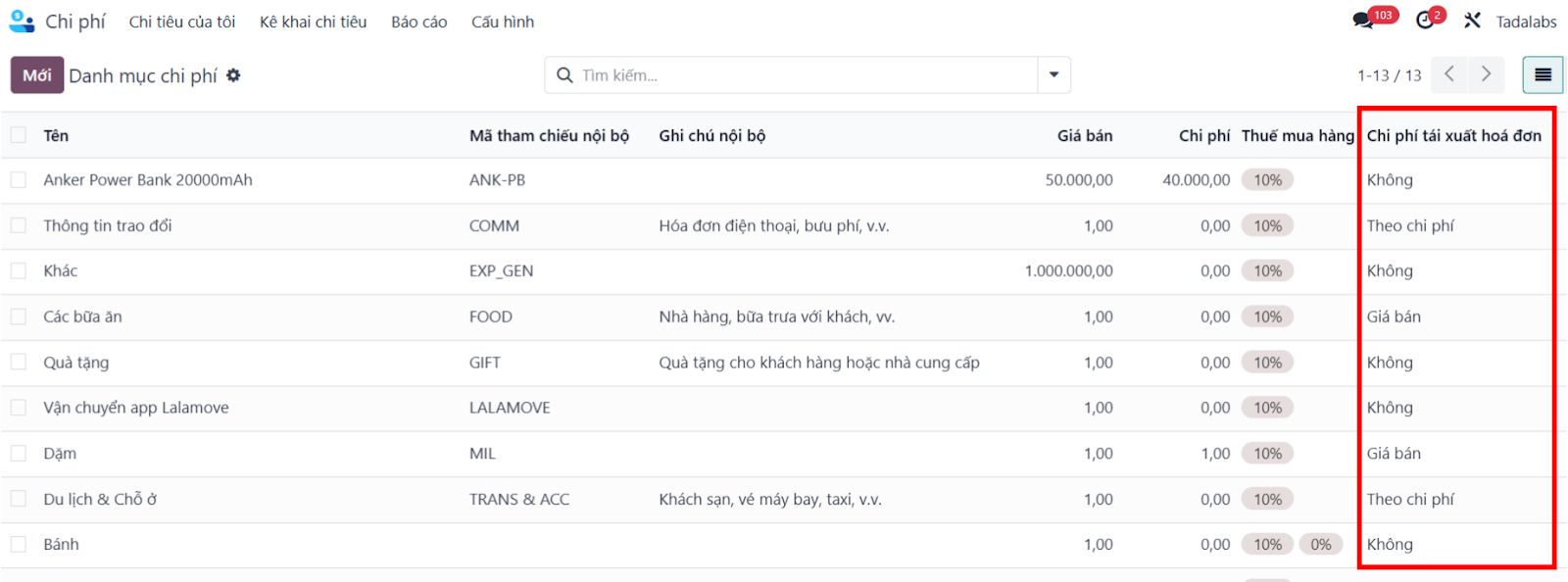Click Giá bán value in Các bữa ăn row
Screen dimensions: 1568x582
pos(1394,316)
